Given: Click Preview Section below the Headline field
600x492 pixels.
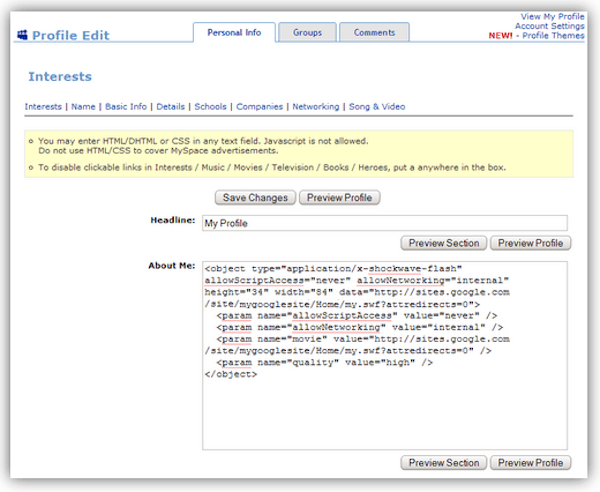Looking at the screenshot, I should coord(444,243).
